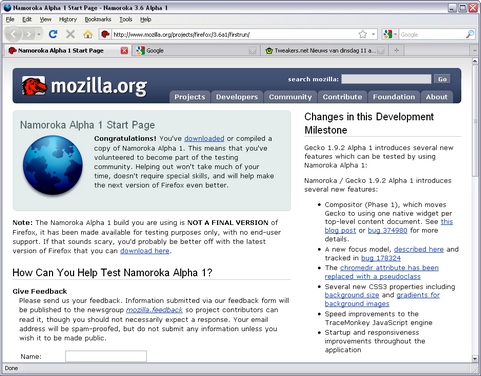Open the About navigation tab

[x=437, y=97]
